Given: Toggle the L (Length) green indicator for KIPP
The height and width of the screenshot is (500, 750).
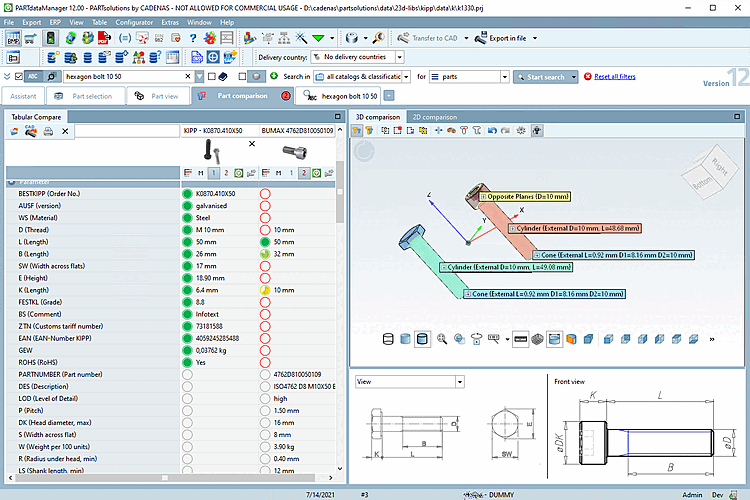Looking at the screenshot, I should click(x=187, y=242).
